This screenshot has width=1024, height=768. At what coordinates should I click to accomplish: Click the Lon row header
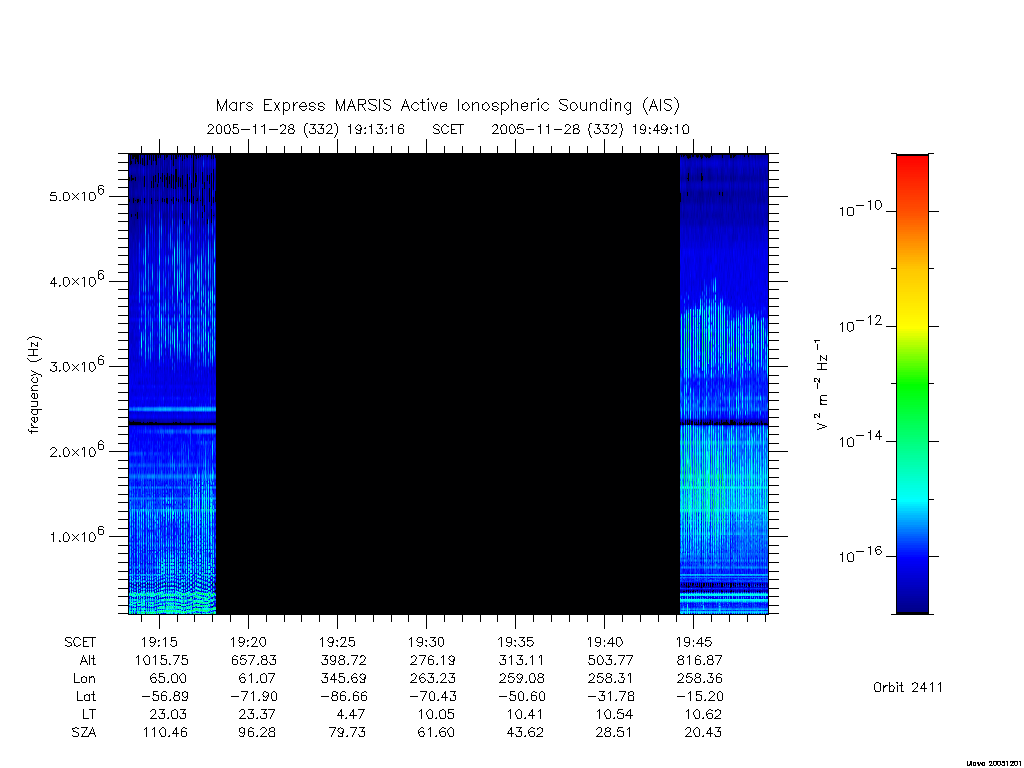tap(84, 679)
